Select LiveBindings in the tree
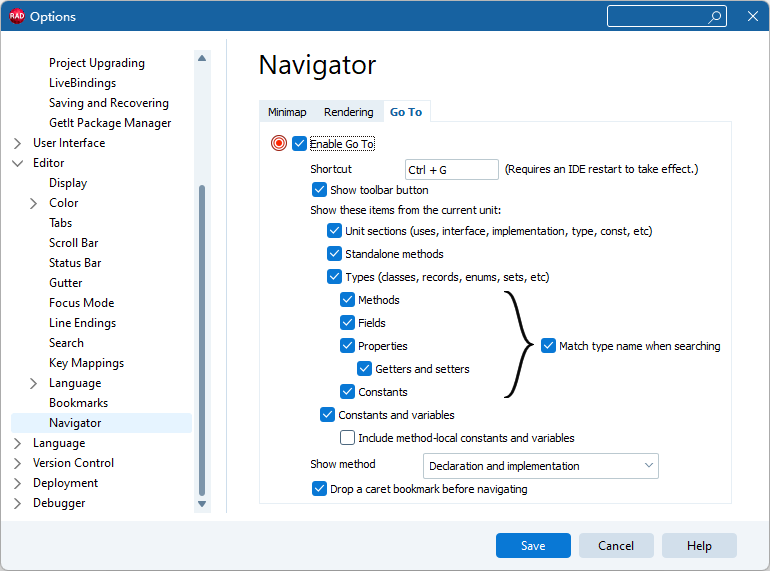This screenshot has height=571, width=770. tap(82, 83)
